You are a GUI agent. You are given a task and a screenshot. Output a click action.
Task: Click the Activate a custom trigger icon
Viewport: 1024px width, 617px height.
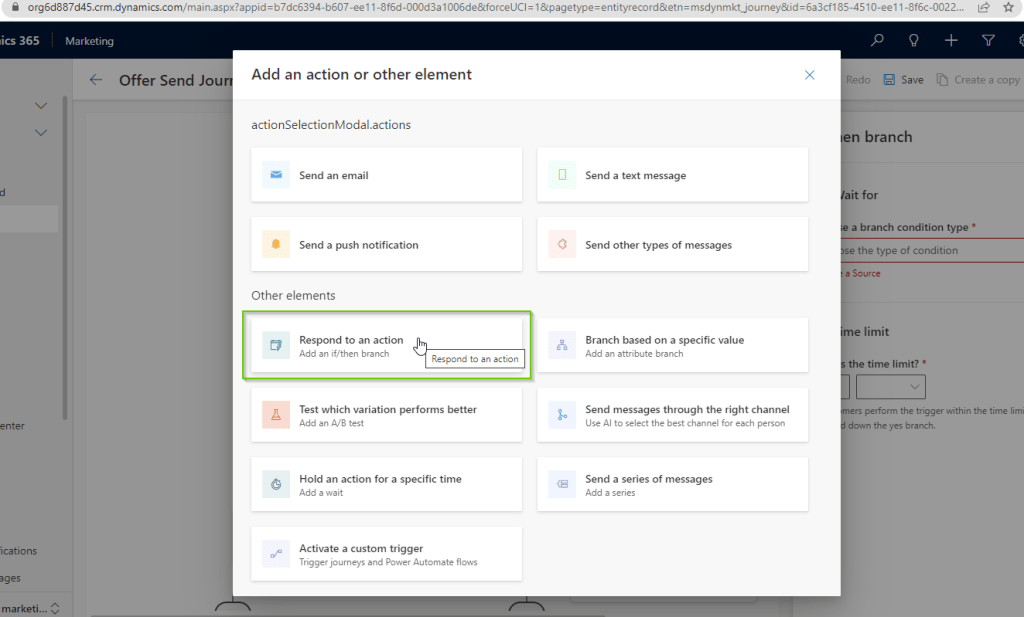[x=276, y=554]
